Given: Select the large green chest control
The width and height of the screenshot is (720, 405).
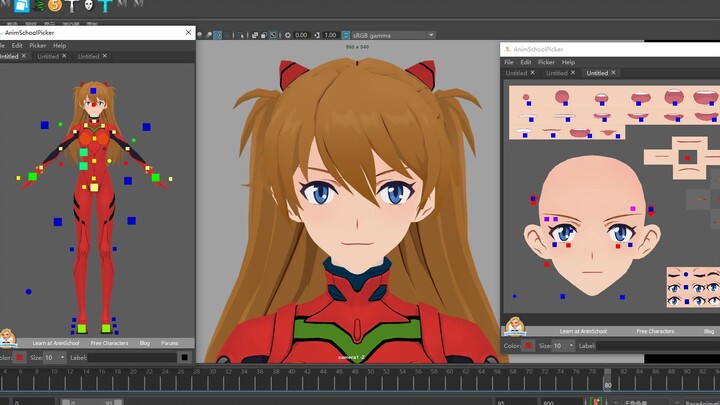Looking at the screenshot, I should pyautogui.click(x=84, y=152).
